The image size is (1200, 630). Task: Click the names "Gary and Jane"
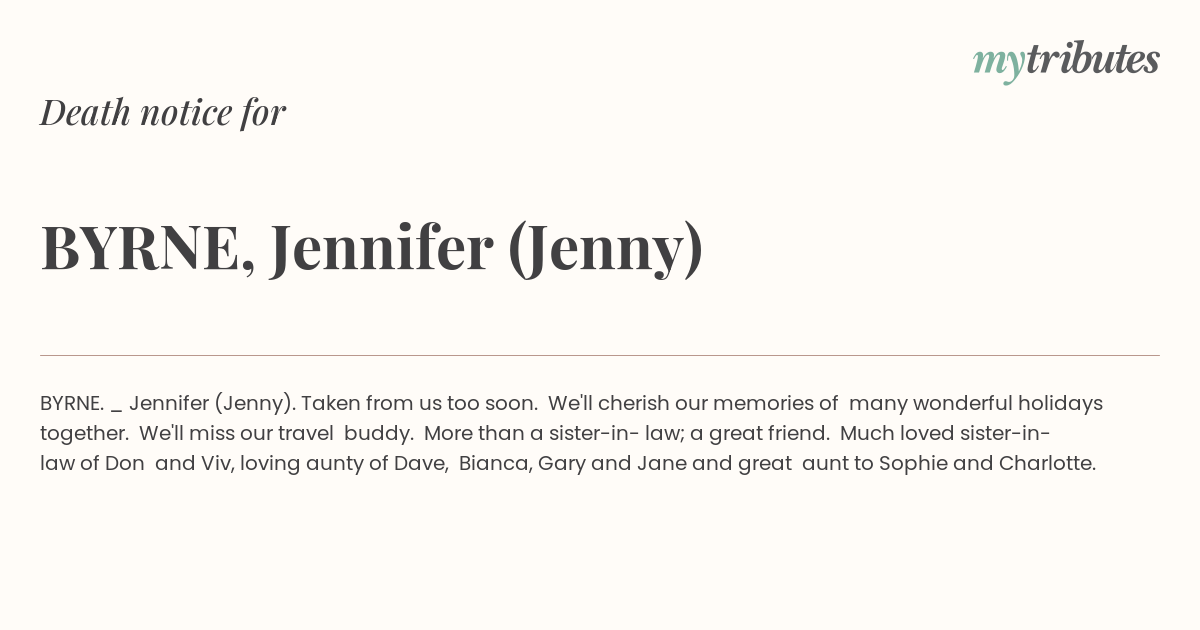(x=602, y=464)
